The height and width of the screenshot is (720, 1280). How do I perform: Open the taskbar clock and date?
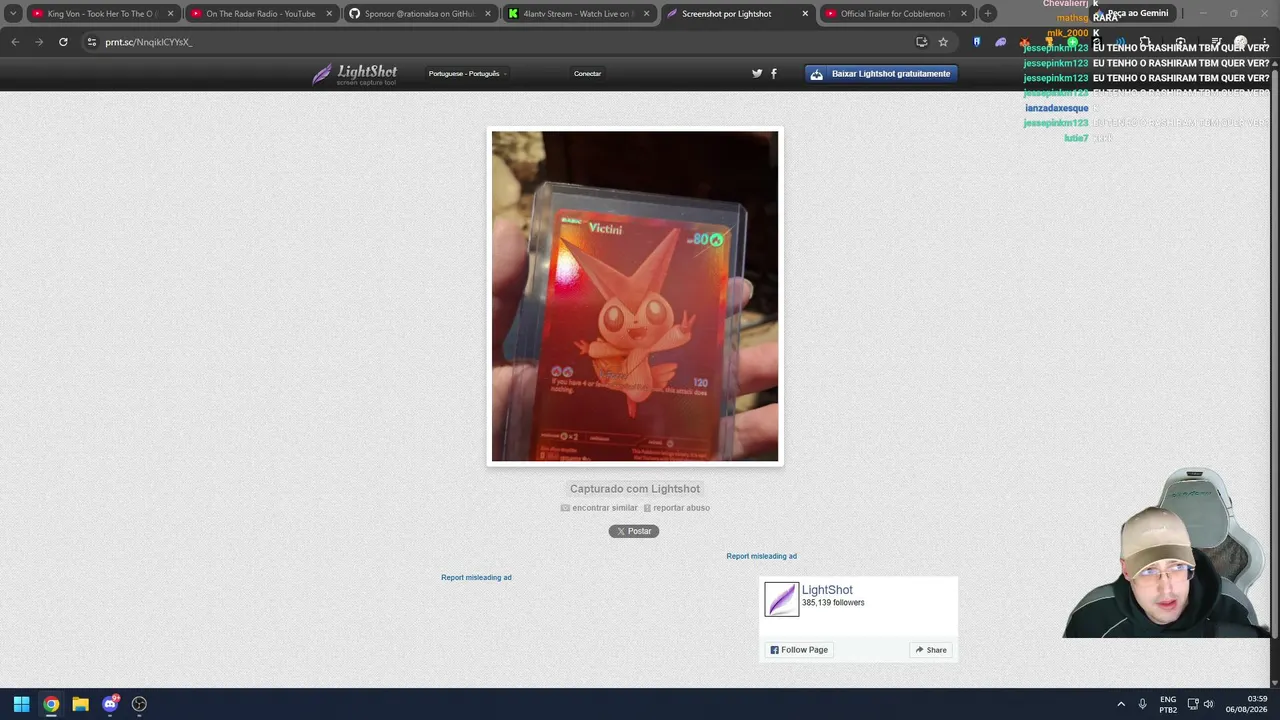coord(1248,704)
